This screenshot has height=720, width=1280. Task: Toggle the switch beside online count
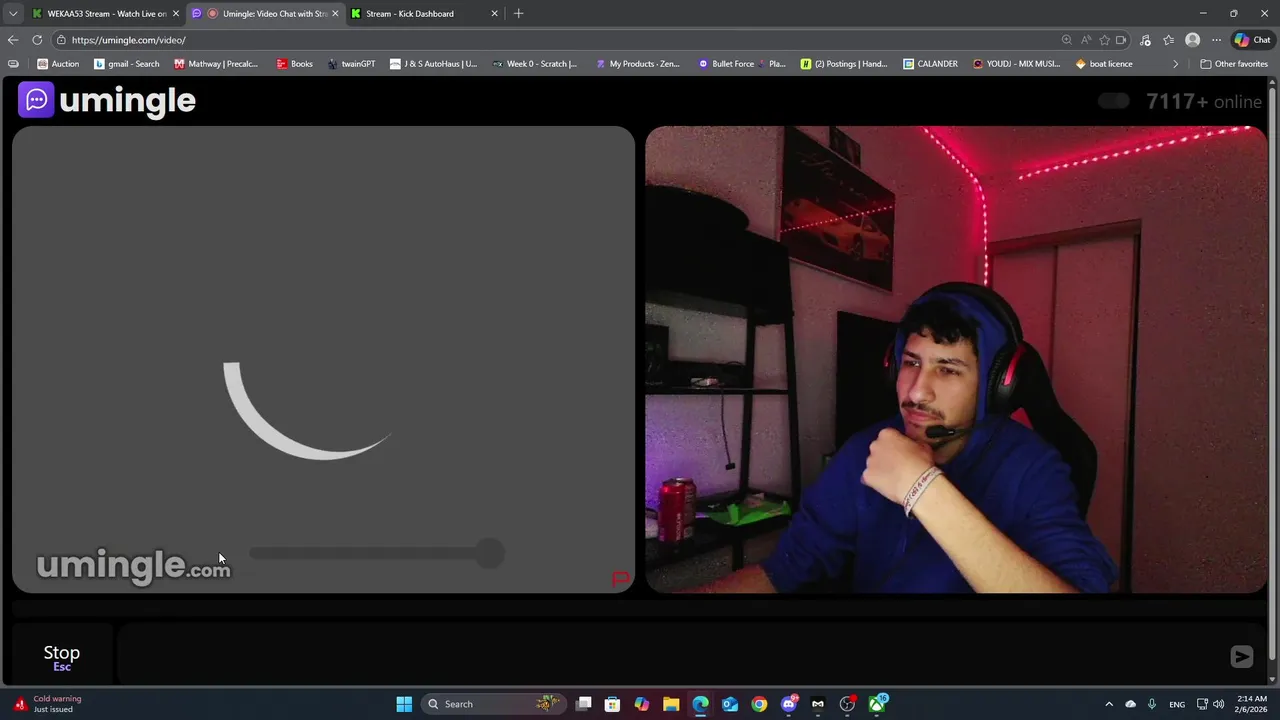coord(1113,101)
